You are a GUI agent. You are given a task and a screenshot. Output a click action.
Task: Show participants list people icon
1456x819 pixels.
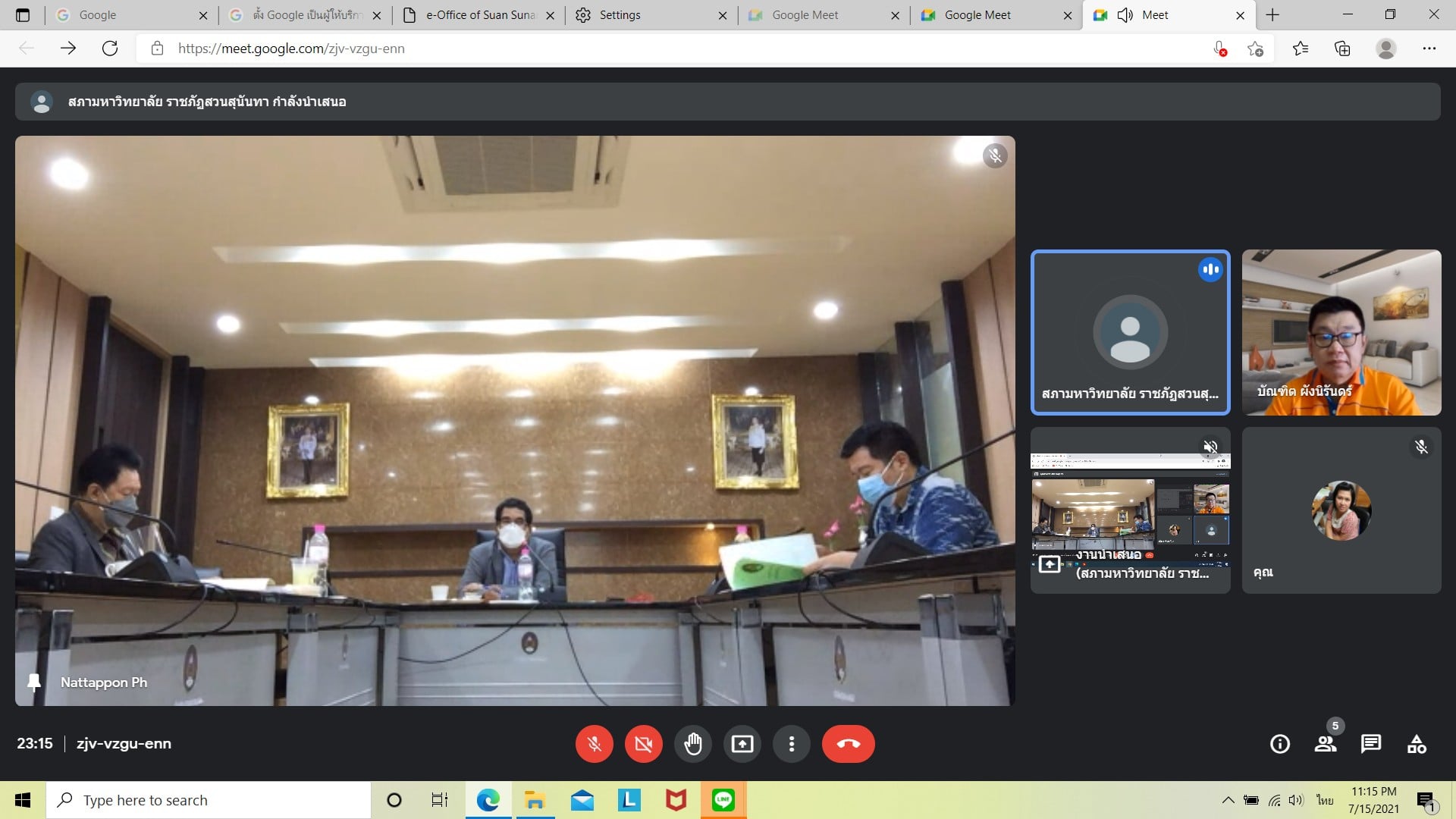click(x=1325, y=744)
